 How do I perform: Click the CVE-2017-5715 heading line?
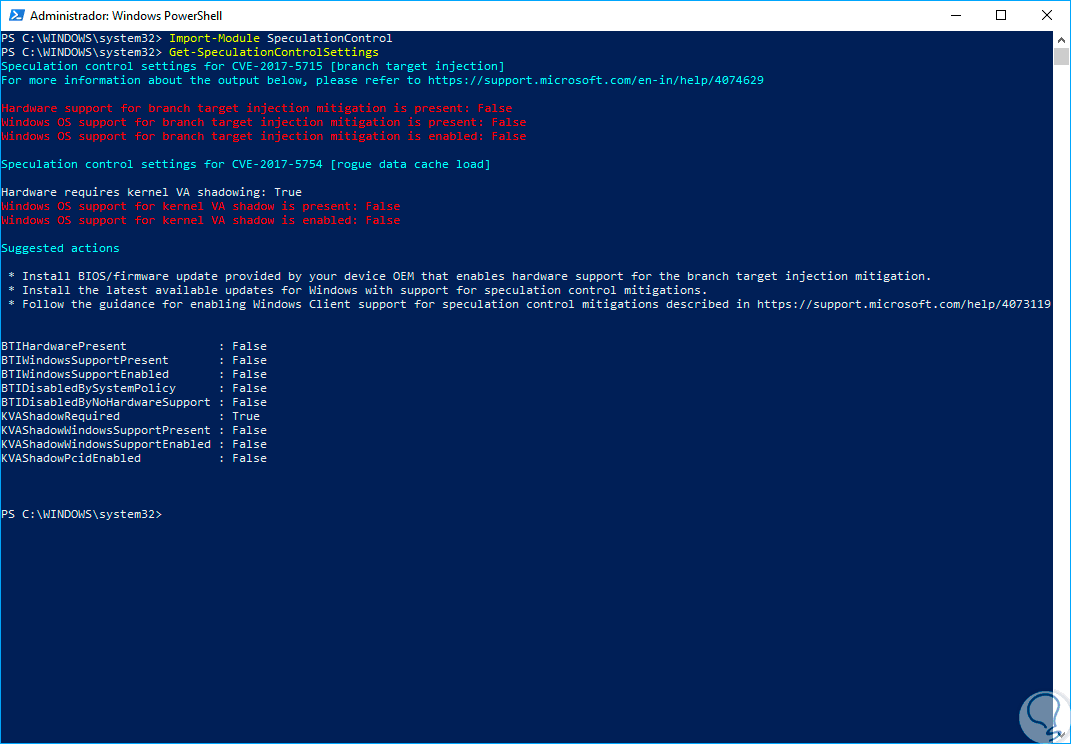[x=253, y=66]
